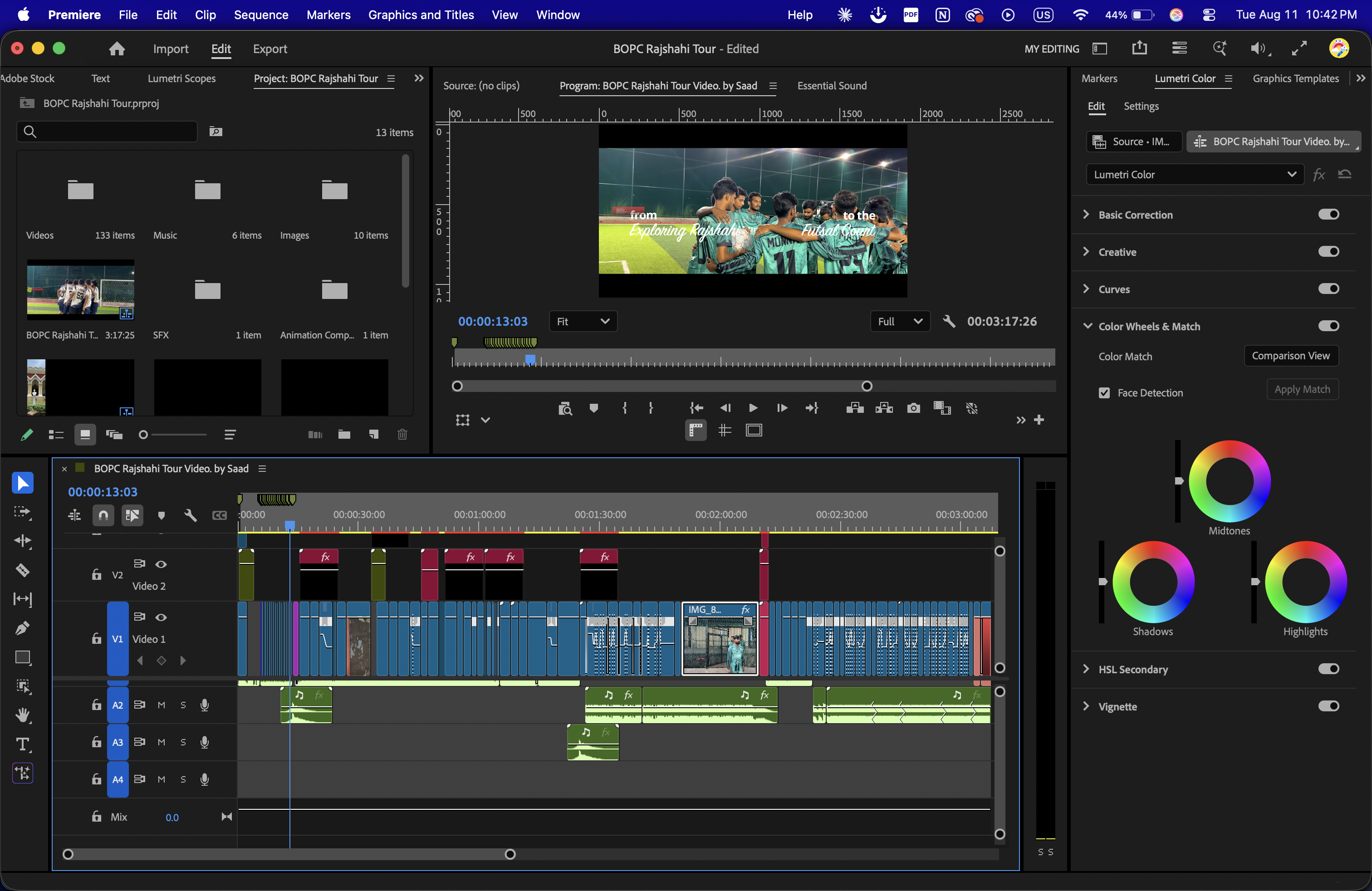Image resolution: width=1372 pixels, height=891 pixels.
Task: Click the Shadows color wheel
Action: click(1153, 582)
